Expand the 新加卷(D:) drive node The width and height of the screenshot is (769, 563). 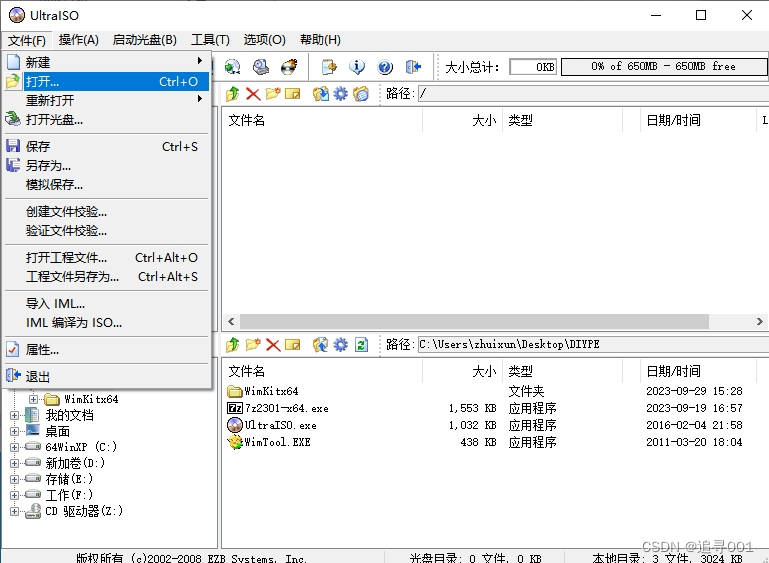(14, 463)
